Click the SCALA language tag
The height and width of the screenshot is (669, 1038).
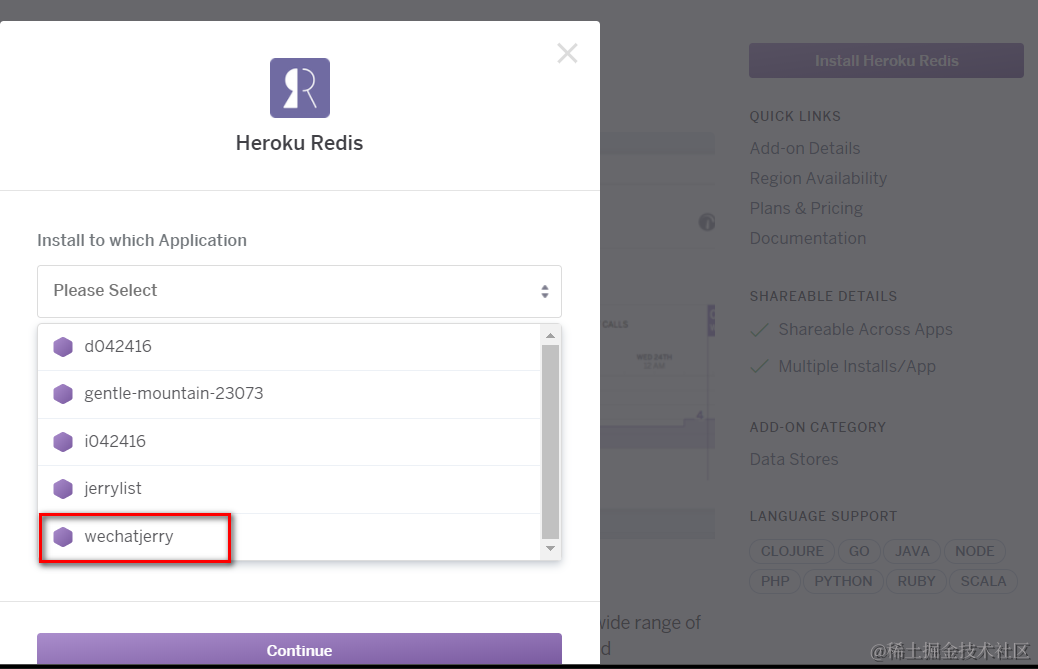(983, 581)
